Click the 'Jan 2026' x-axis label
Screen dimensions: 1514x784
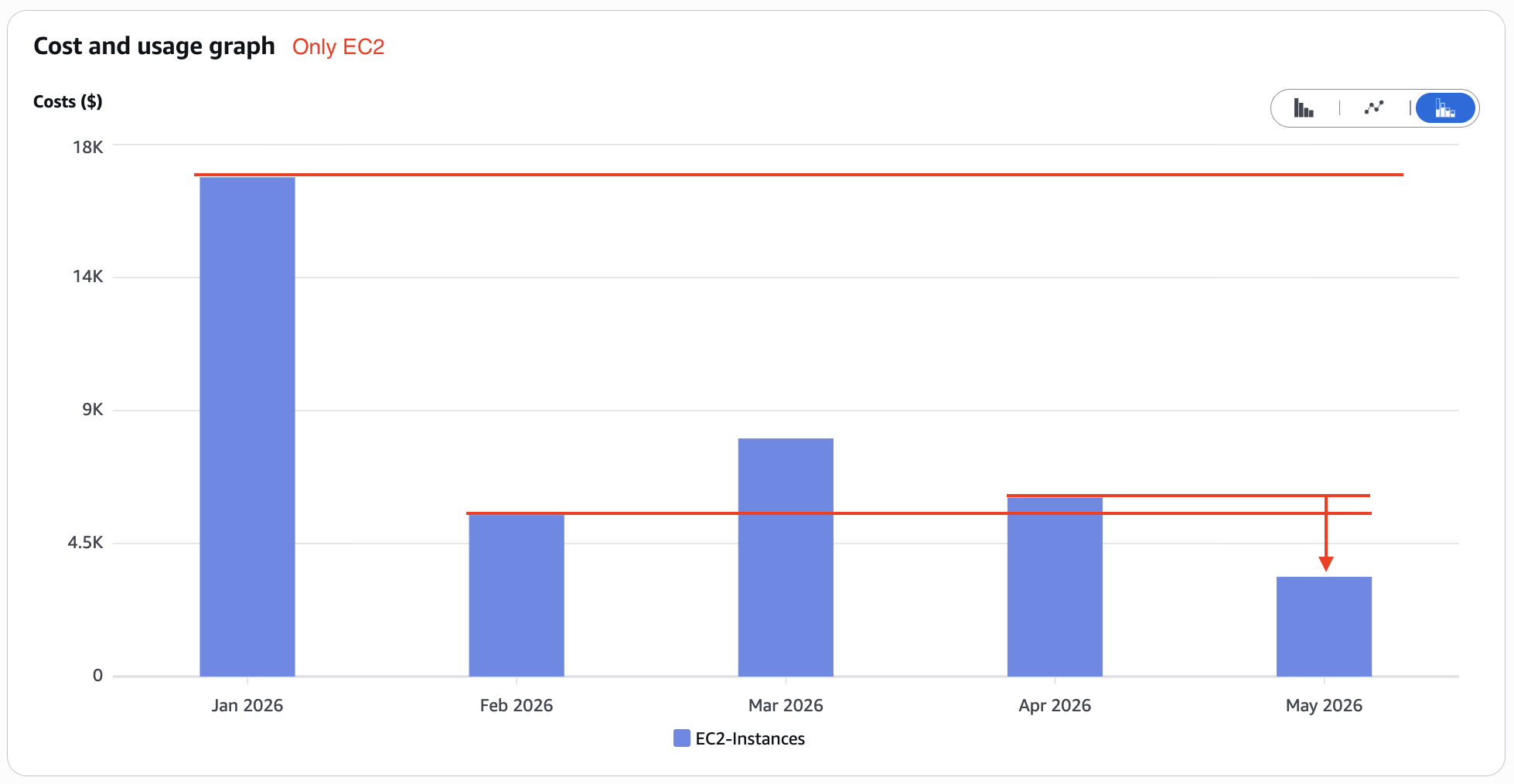[x=247, y=705]
